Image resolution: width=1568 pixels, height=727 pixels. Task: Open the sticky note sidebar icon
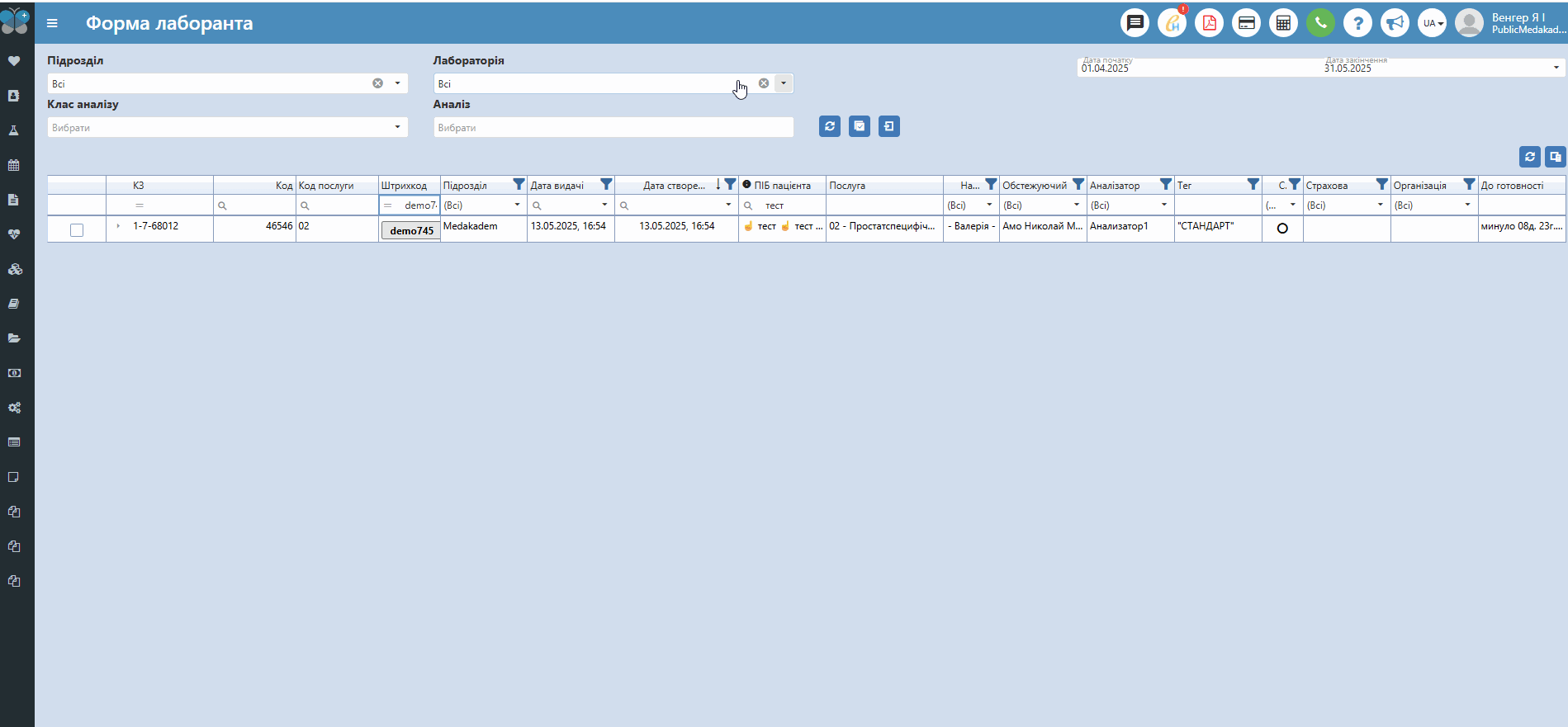[x=14, y=477]
